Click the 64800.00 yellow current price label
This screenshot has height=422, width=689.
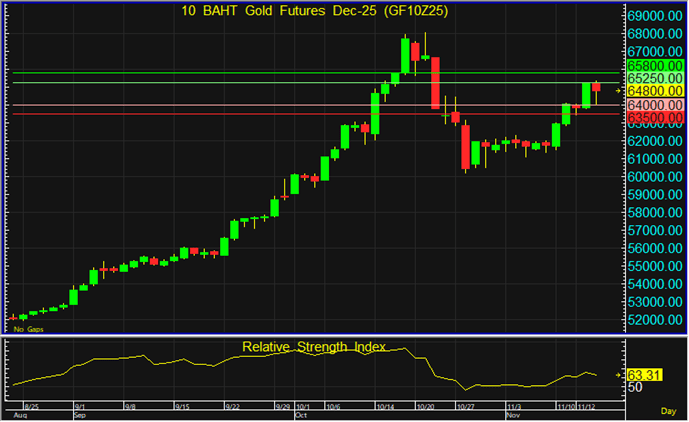coord(655,91)
